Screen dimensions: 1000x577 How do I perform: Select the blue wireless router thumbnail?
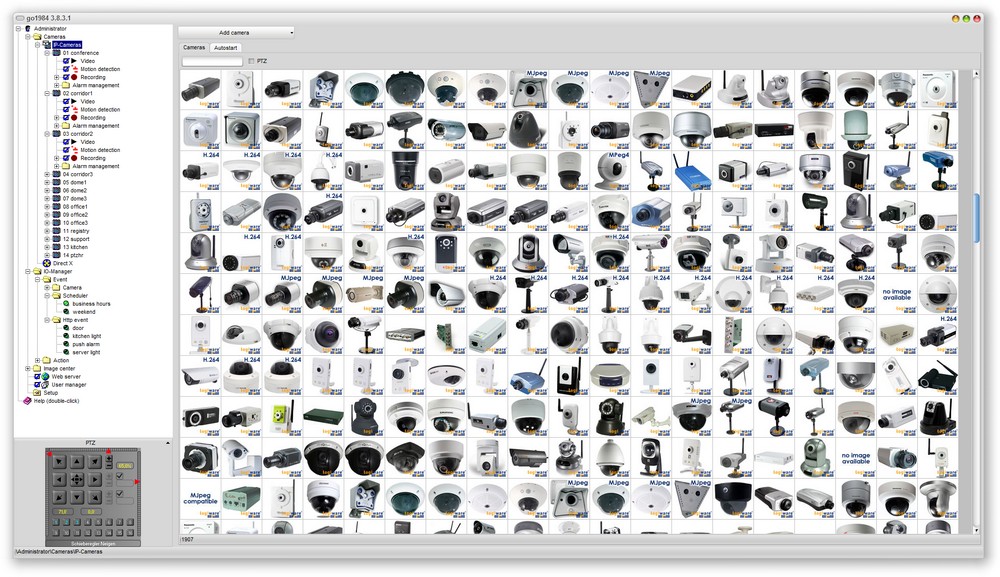pos(692,171)
